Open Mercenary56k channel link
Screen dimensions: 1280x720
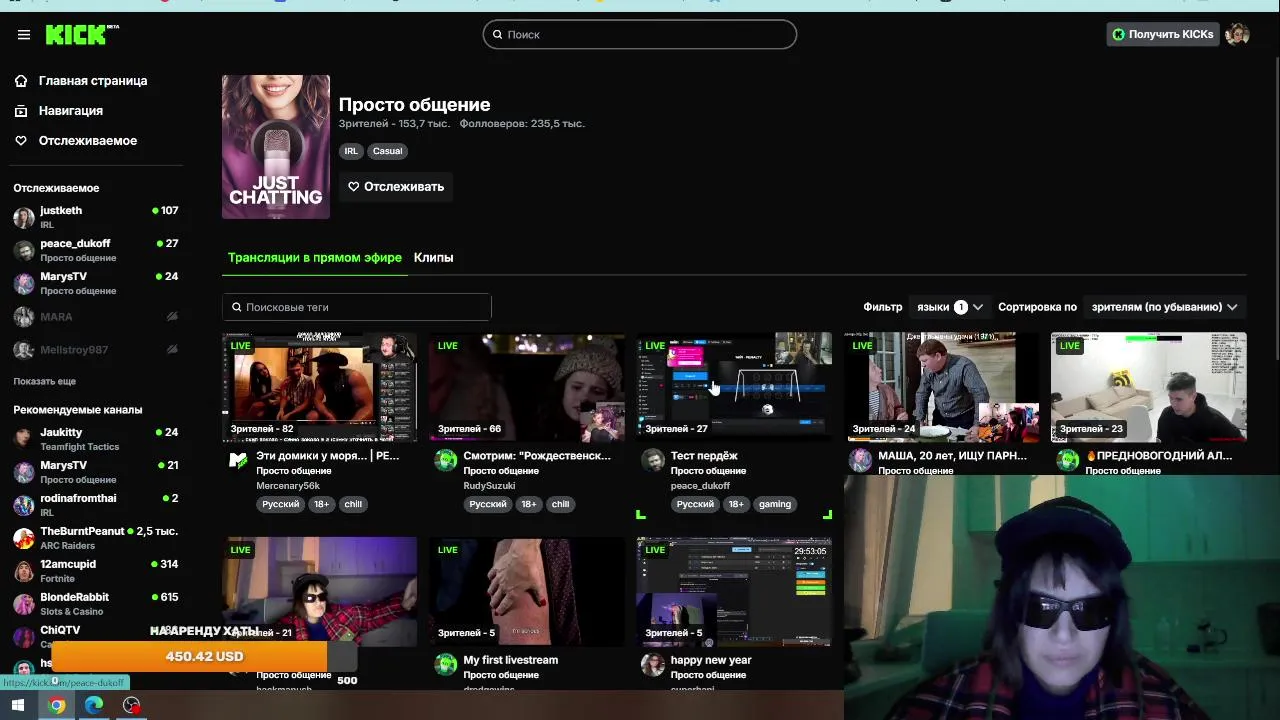click(x=288, y=486)
